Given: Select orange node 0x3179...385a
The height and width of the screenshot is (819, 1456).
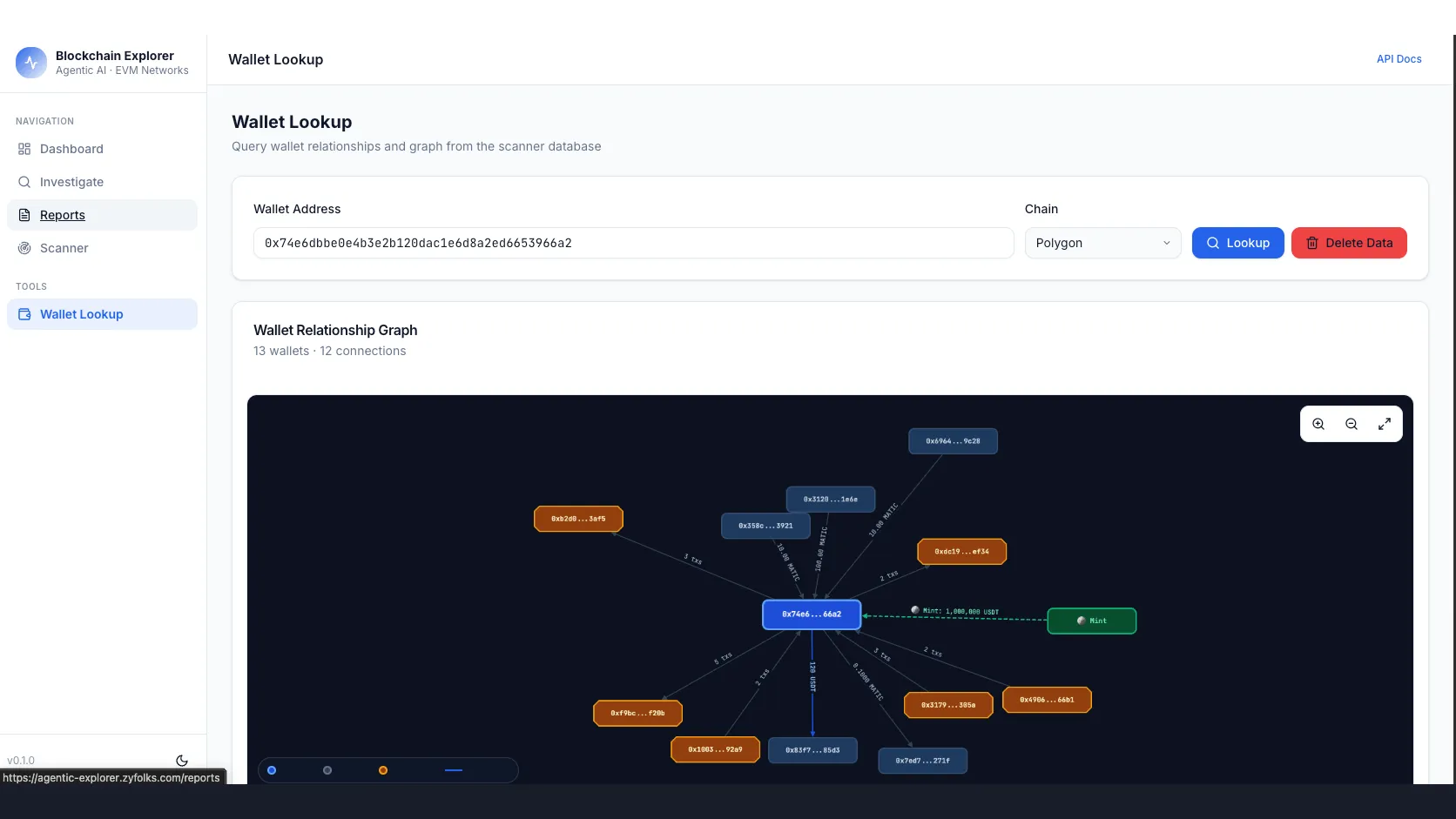Looking at the screenshot, I should (948, 705).
